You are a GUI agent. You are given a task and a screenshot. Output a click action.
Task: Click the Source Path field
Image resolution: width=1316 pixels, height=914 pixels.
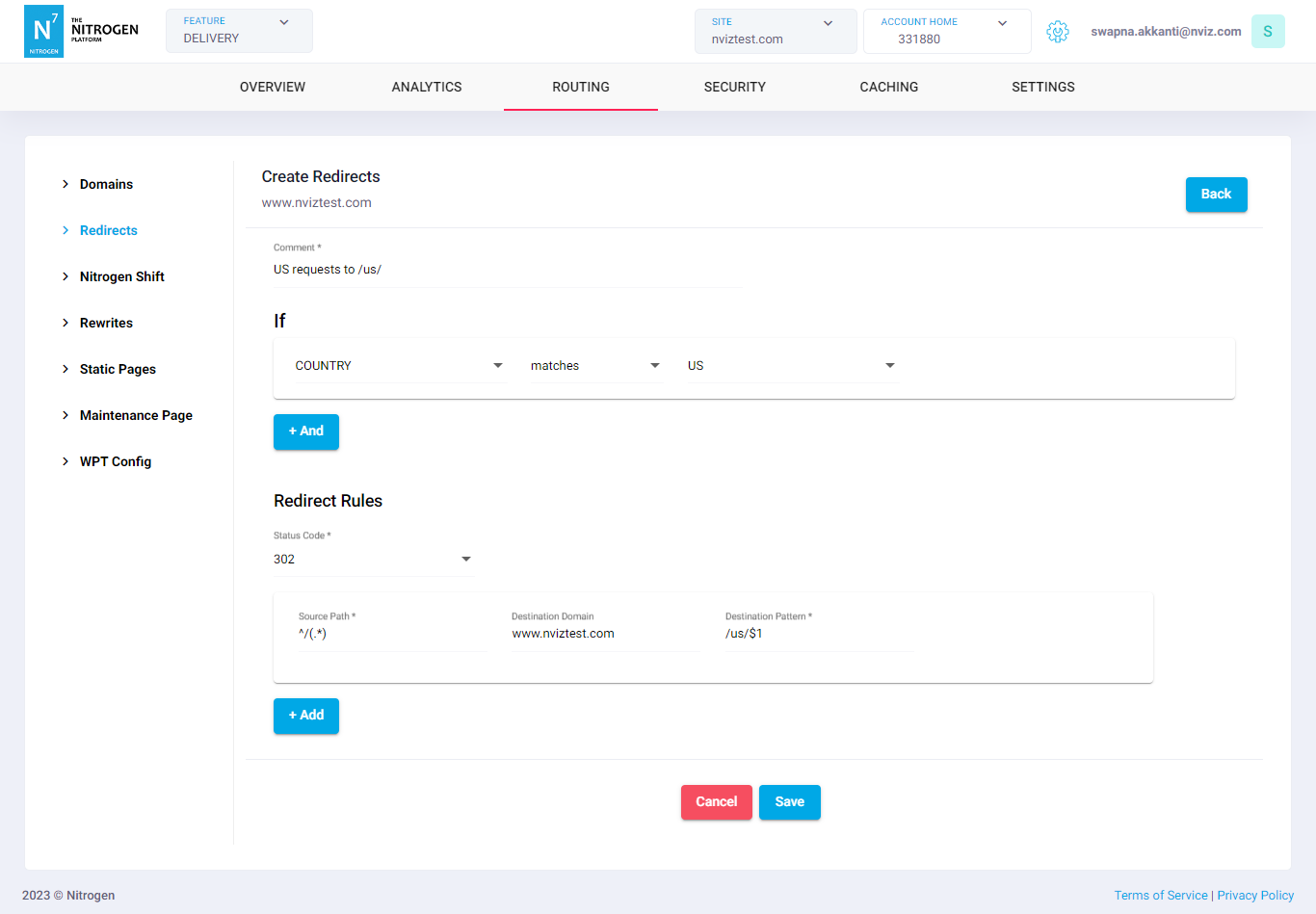[392, 634]
